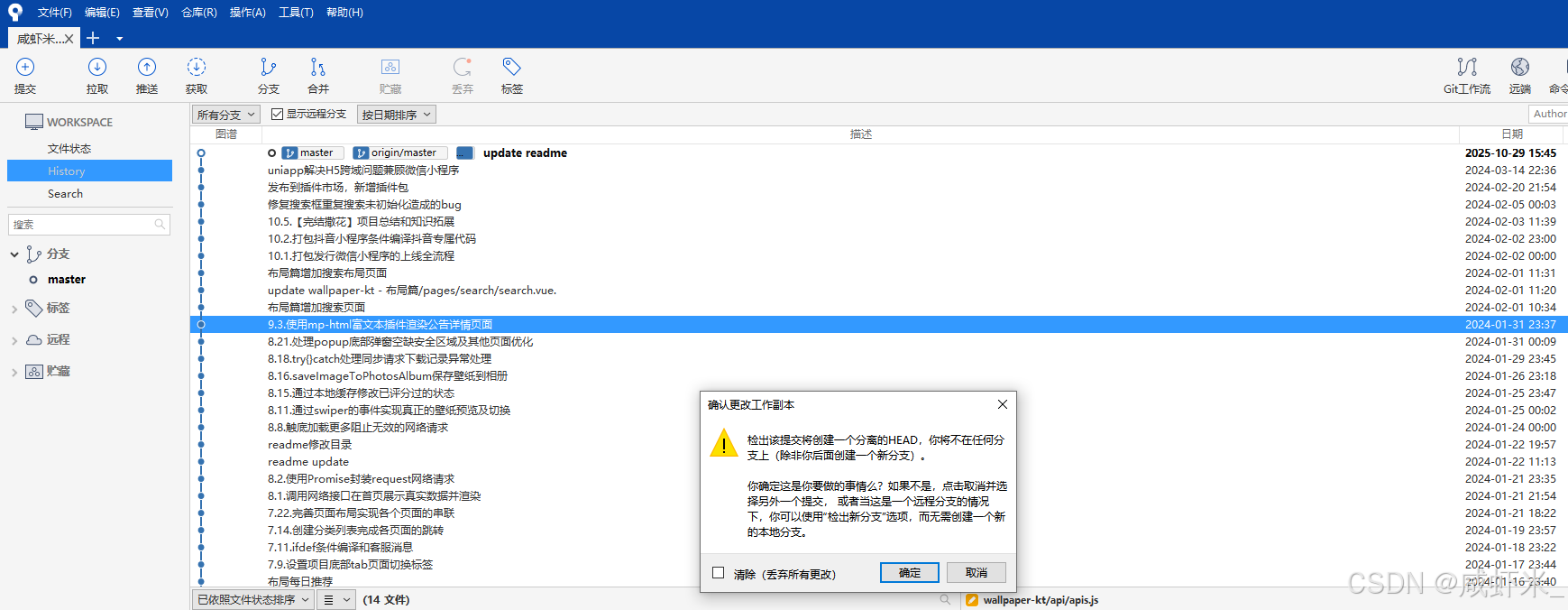Image resolution: width=1568 pixels, height=610 pixels.
Task: Select commit 'readme修改目录'
Action: 445,444
